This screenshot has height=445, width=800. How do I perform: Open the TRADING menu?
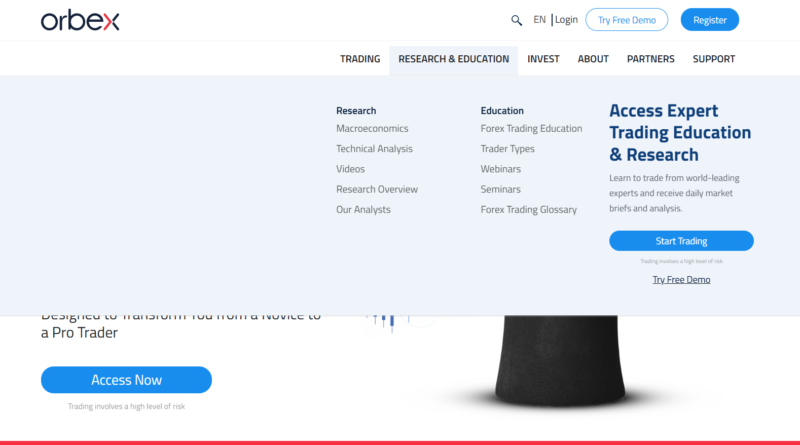pos(360,59)
